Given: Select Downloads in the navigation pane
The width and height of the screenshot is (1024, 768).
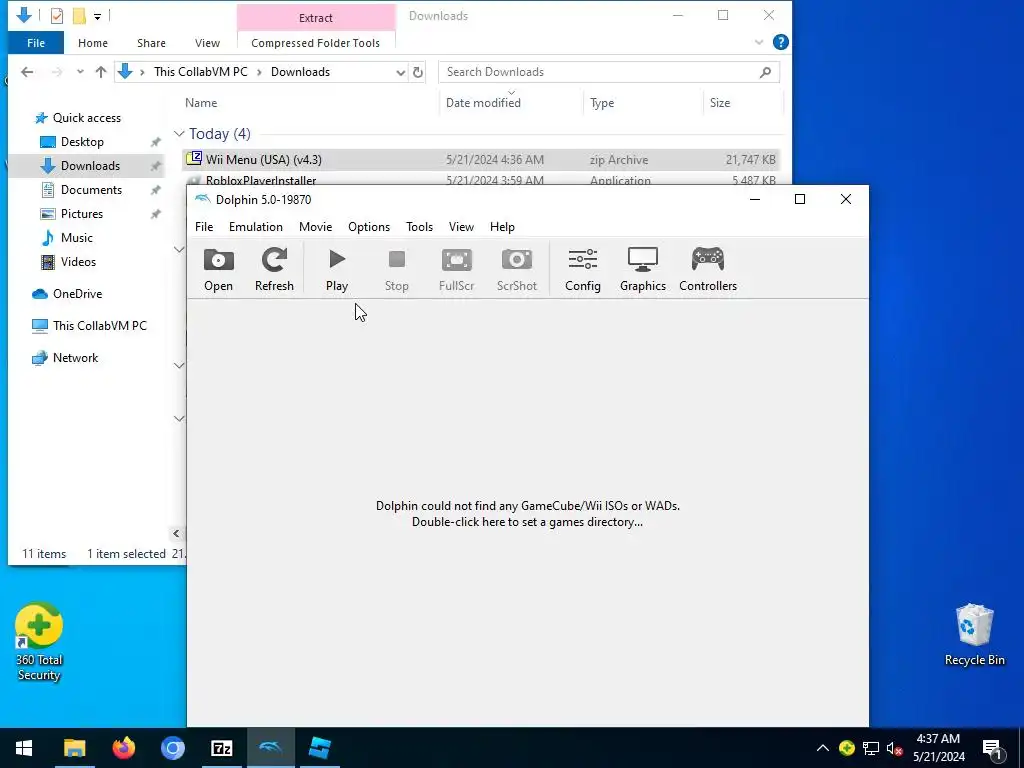Looking at the screenshot, I should click(x=90, y=166).
